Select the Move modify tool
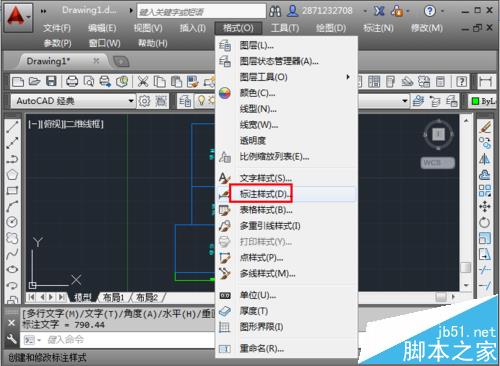Screen dimensions: 500x366 click(485, 206)
